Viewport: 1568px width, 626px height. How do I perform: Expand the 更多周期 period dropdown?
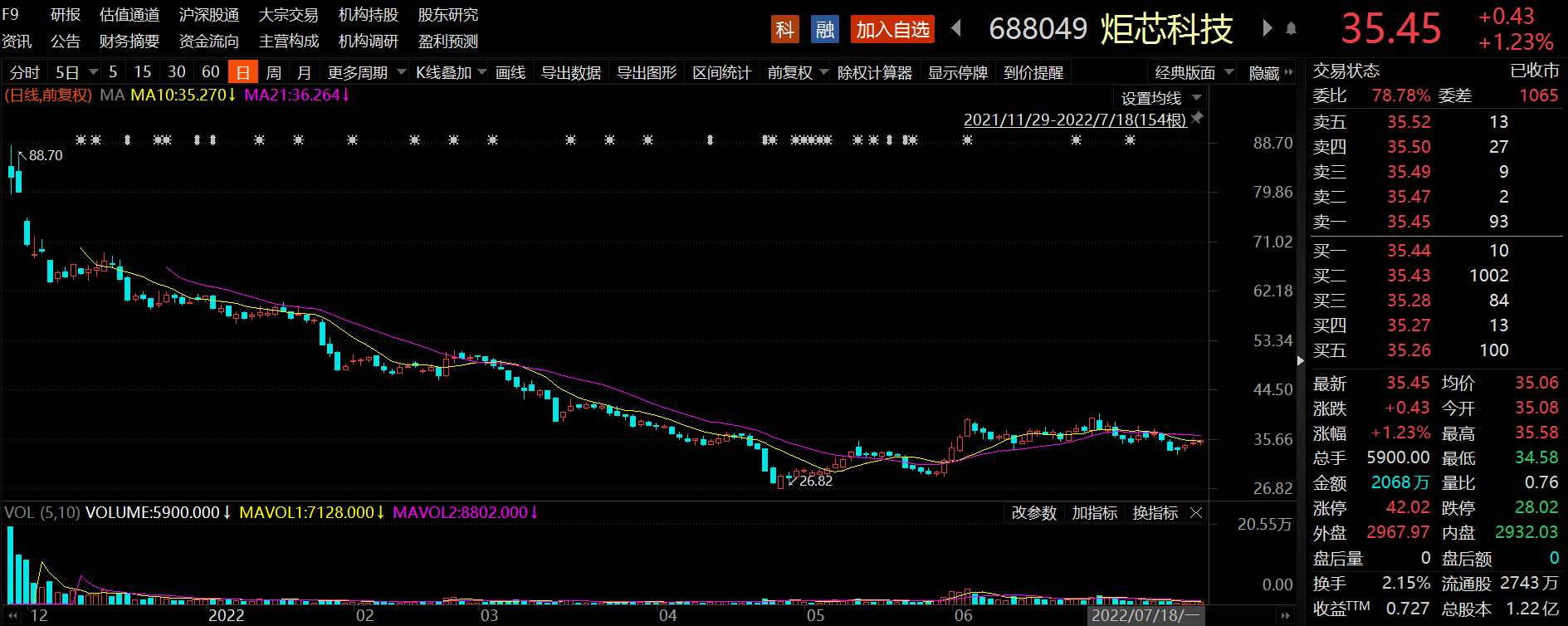tap(366, 73)
